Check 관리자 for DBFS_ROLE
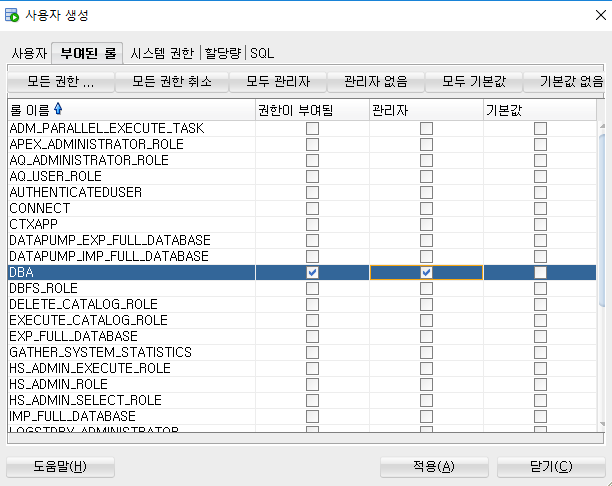 tap(426, 288)
